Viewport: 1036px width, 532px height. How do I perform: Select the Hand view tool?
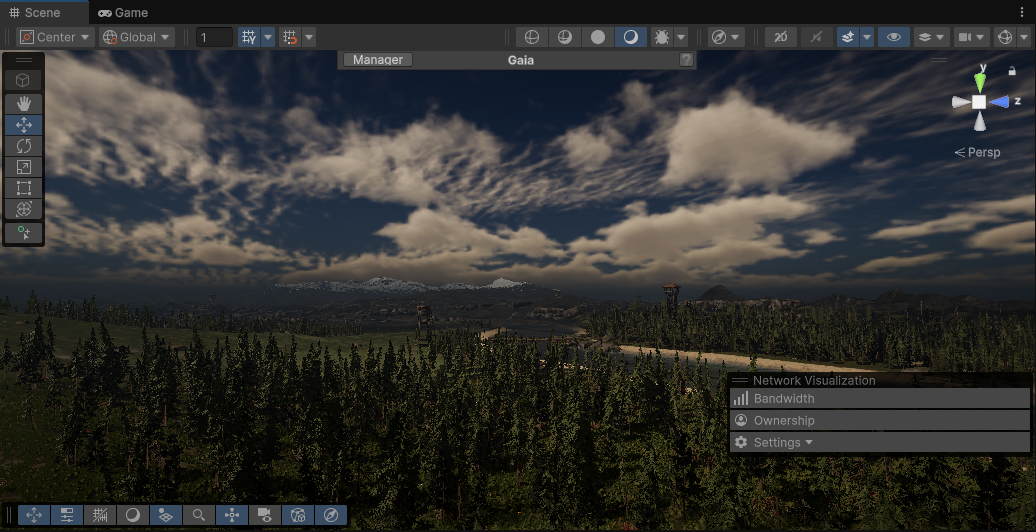coord(24,103)
